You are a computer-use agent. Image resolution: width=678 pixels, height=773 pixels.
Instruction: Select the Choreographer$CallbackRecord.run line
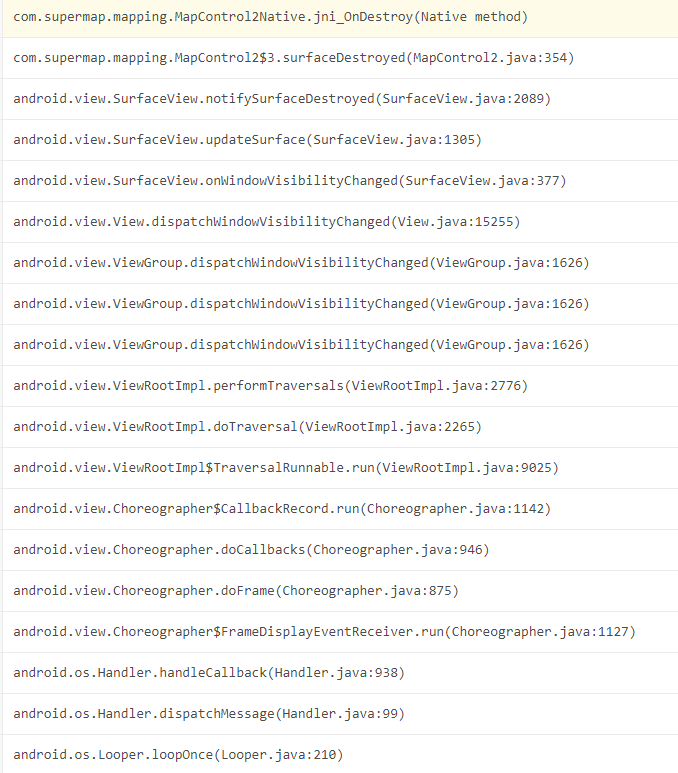click(x=340, y=508)
